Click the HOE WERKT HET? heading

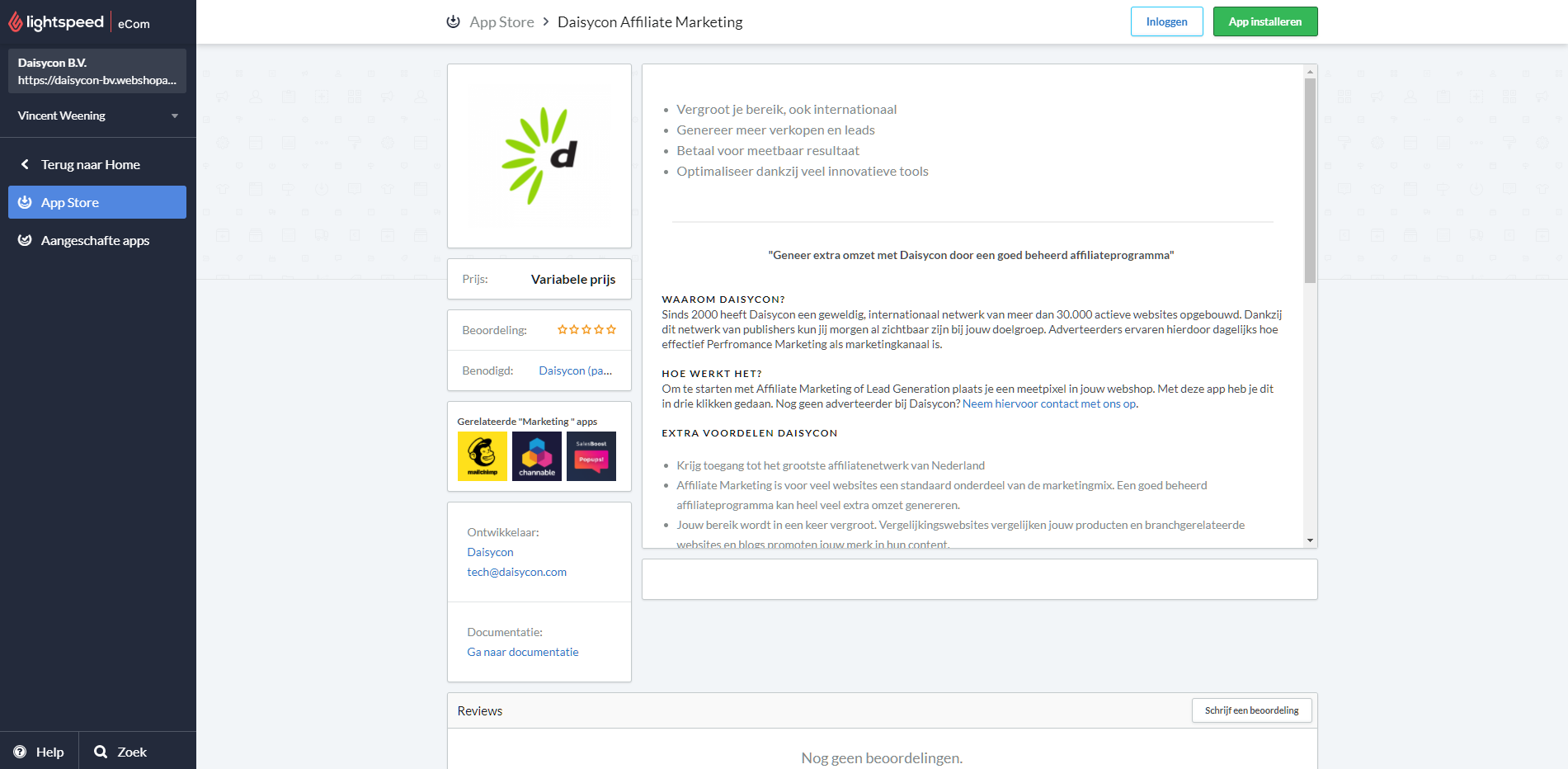coord(712,374)
